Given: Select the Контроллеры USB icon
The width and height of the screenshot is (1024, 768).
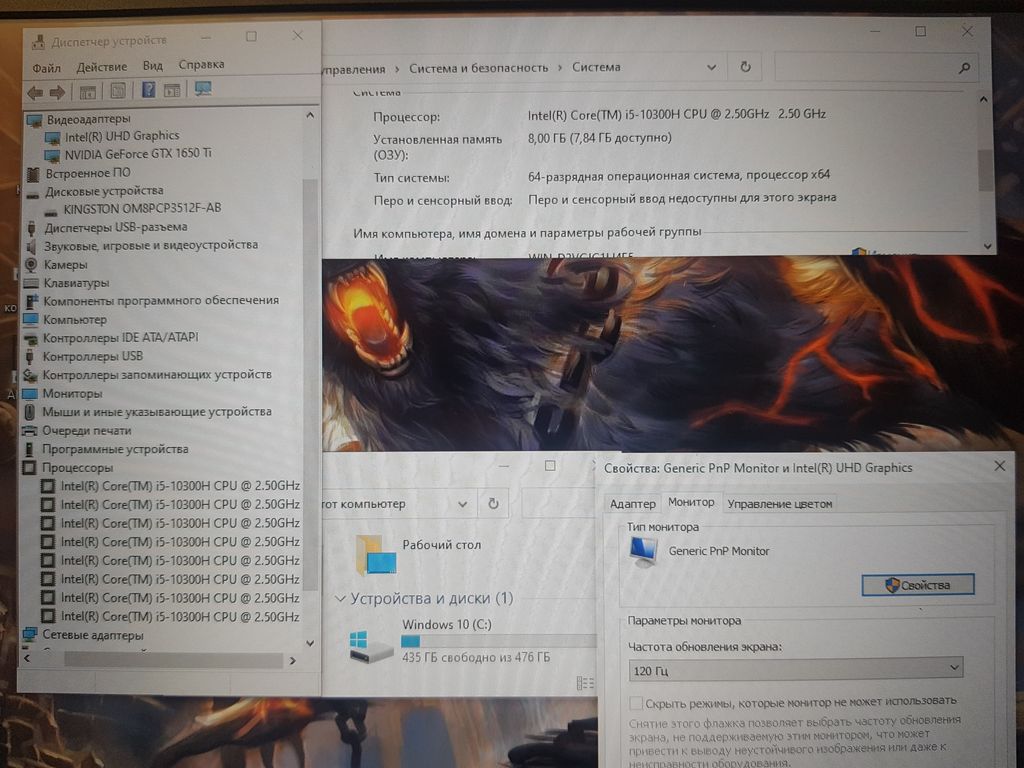Looking at the screenshot, I should pos(29,357).
